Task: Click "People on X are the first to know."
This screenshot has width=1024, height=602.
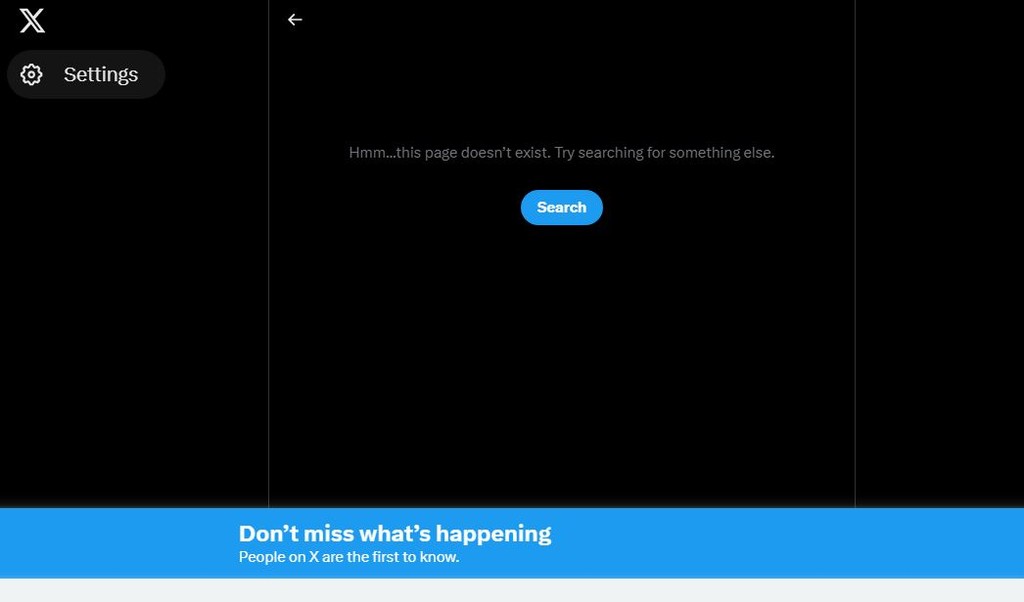Action: point(349,557)
